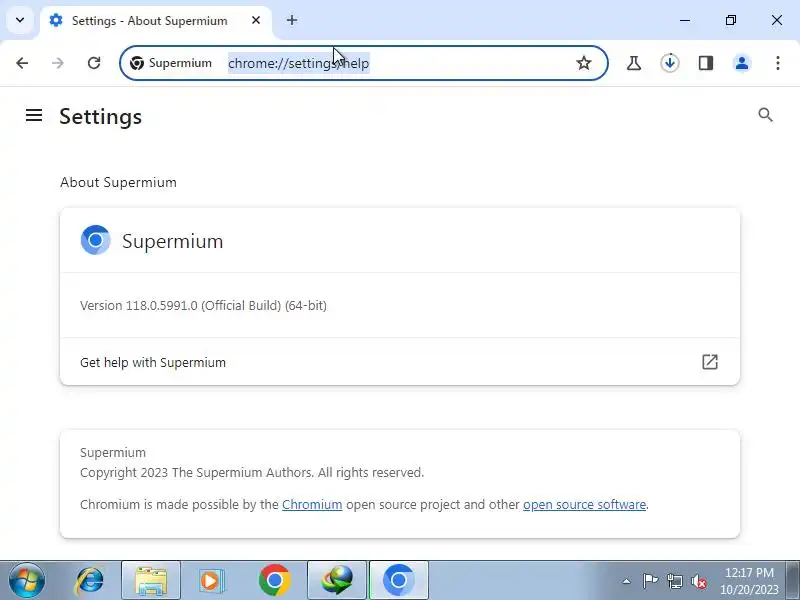
Task: Close the Settings - About Supermium tab
Action: coord(256,20)
